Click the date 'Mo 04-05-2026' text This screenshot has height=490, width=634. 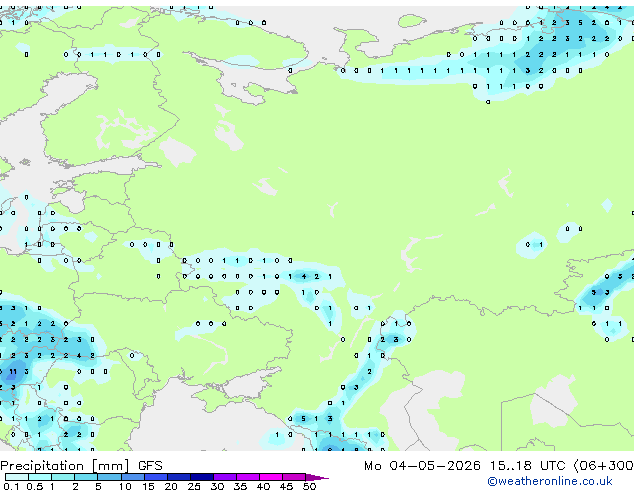point(422,465)
